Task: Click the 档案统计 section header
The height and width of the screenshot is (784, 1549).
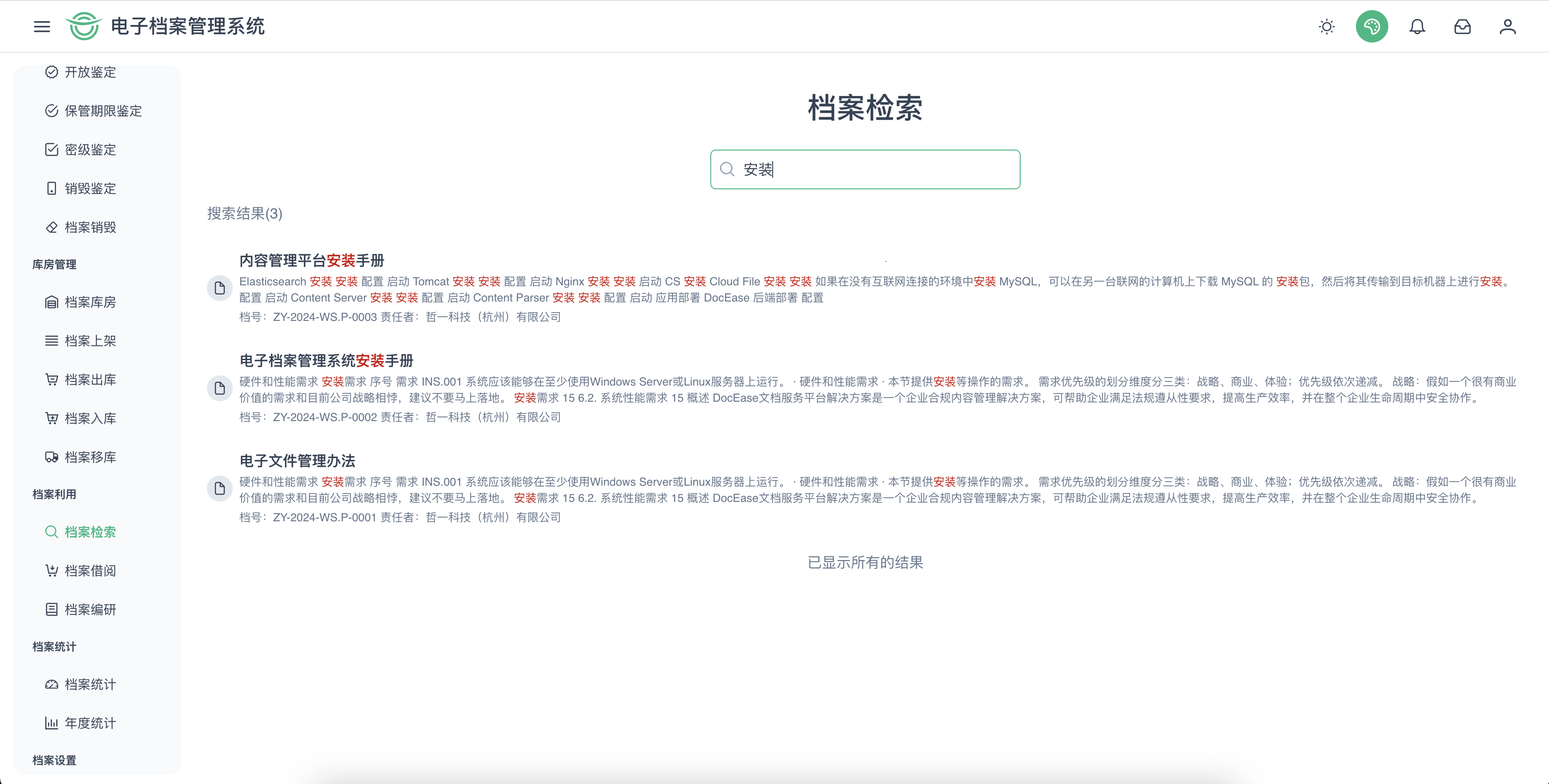Action: pyautogui.click(x=54, y=647)
